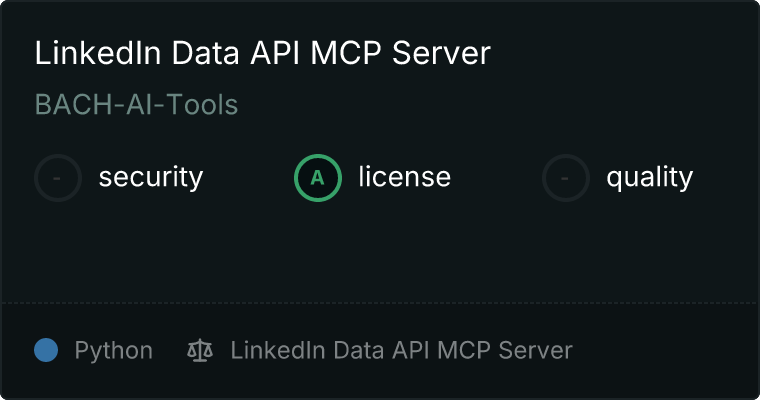Click the security score dash badge
Viewport: 760px width, 400px height.
(x=58, y=178)
